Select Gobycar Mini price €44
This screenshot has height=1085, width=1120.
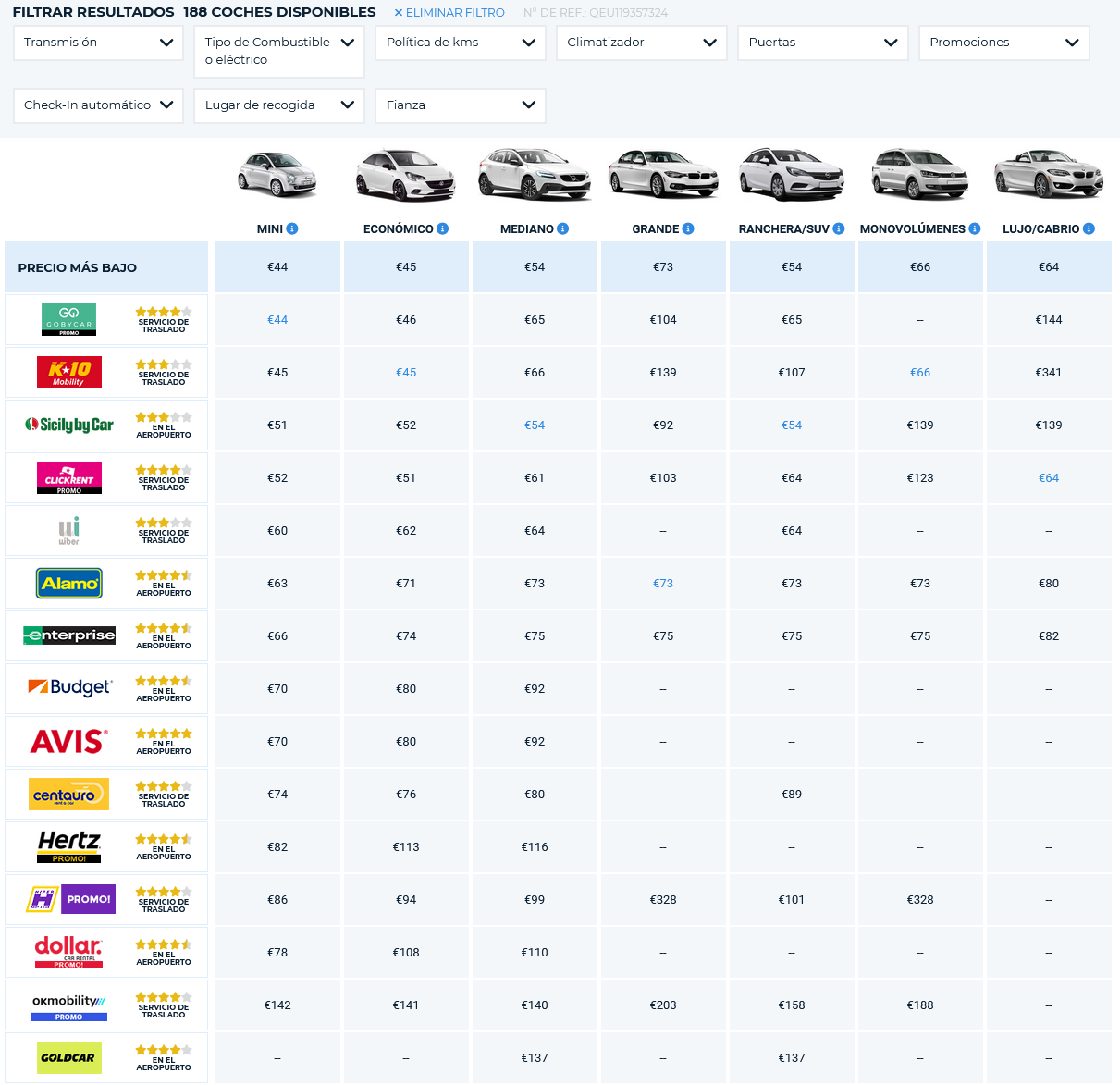coord(277,320)
